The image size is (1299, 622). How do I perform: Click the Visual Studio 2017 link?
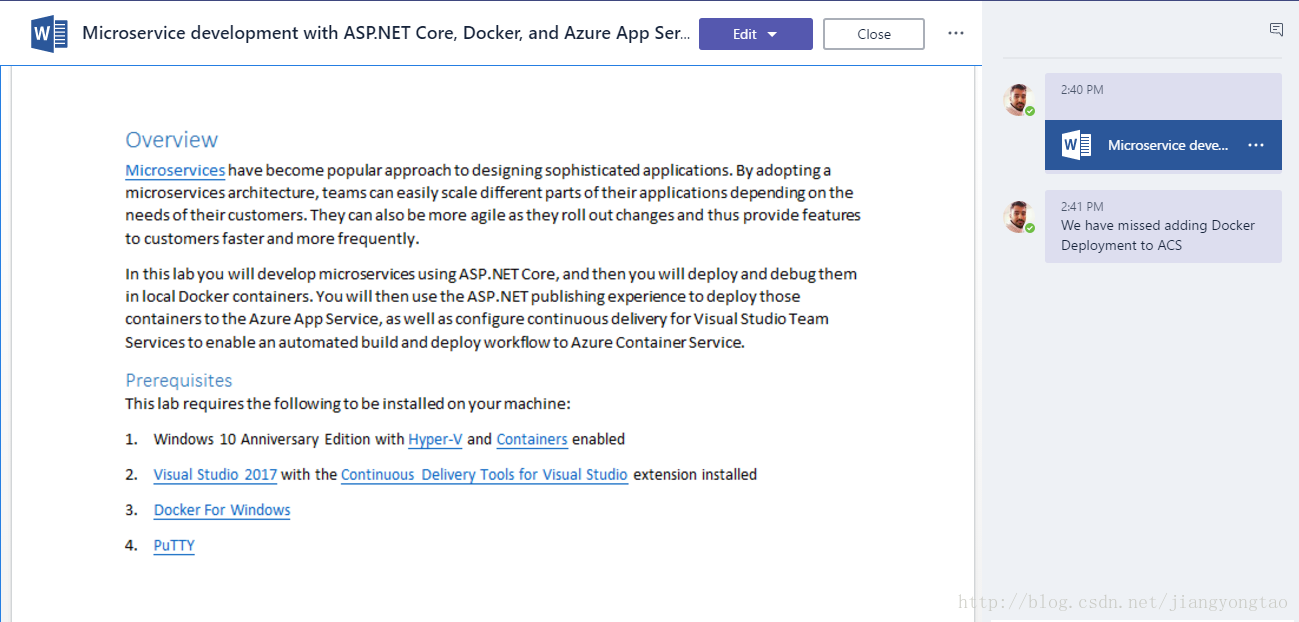coord(215,475)
